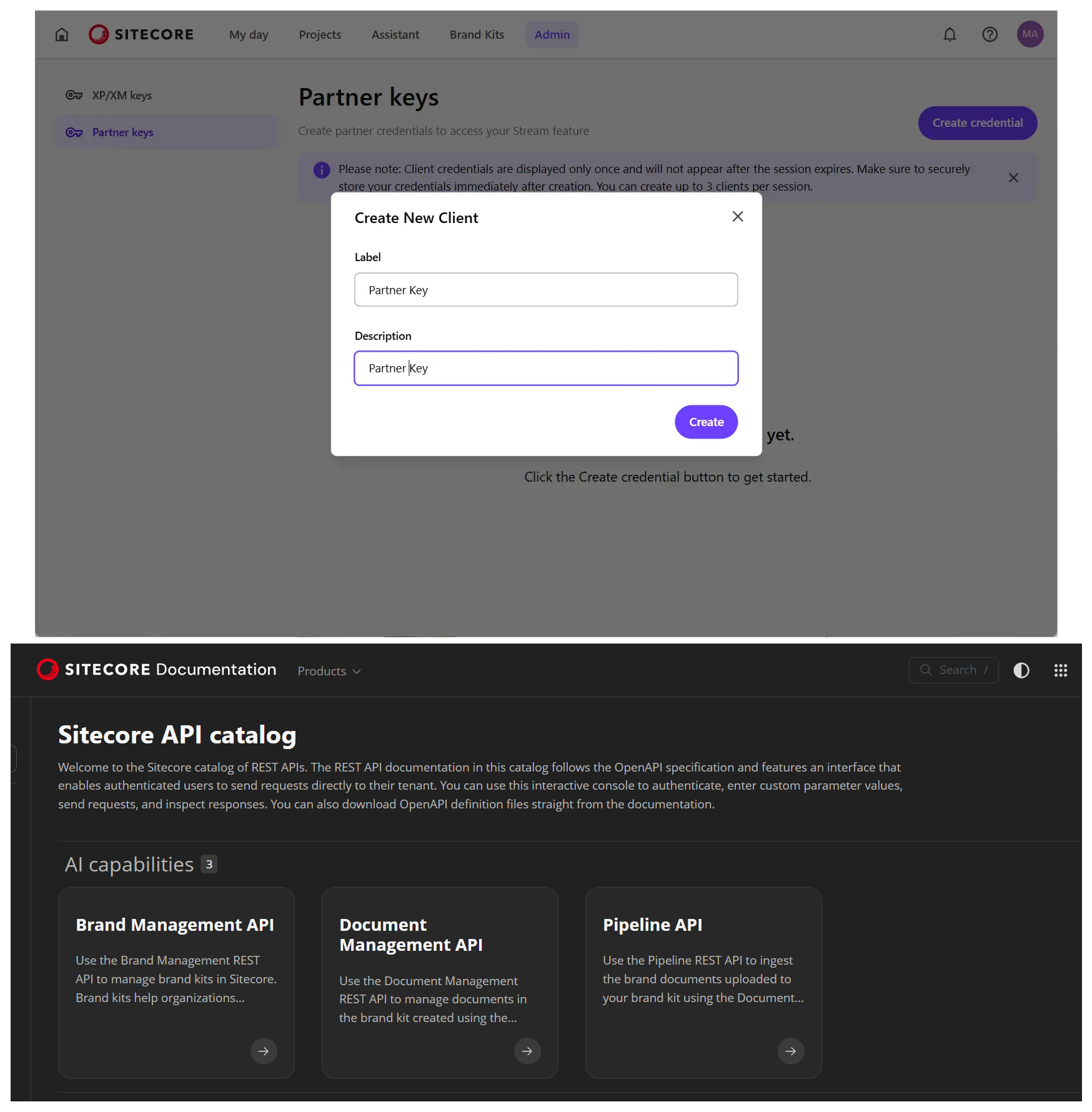This screenshot has width=1092, height=1112.
Task: Click Create in the New Client dialog
Action: [705, 422]
